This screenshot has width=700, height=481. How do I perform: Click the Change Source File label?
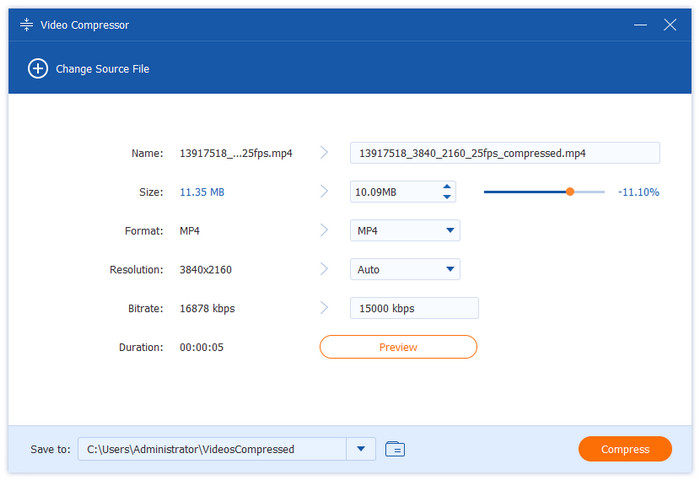(x=102, y=69)
